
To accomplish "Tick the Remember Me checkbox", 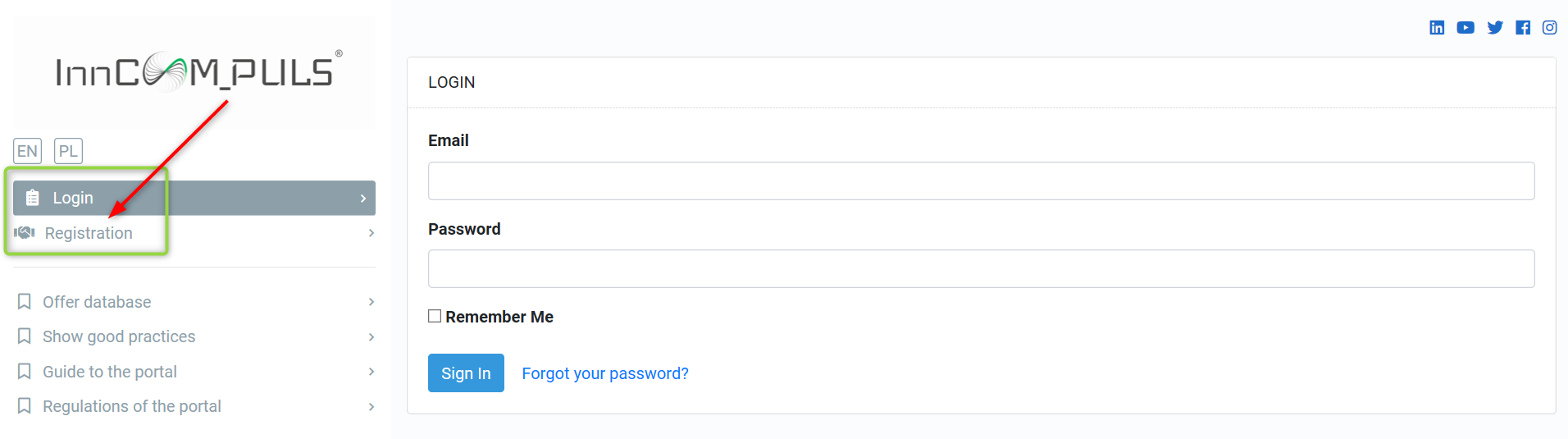I will [x=435, y=316].
